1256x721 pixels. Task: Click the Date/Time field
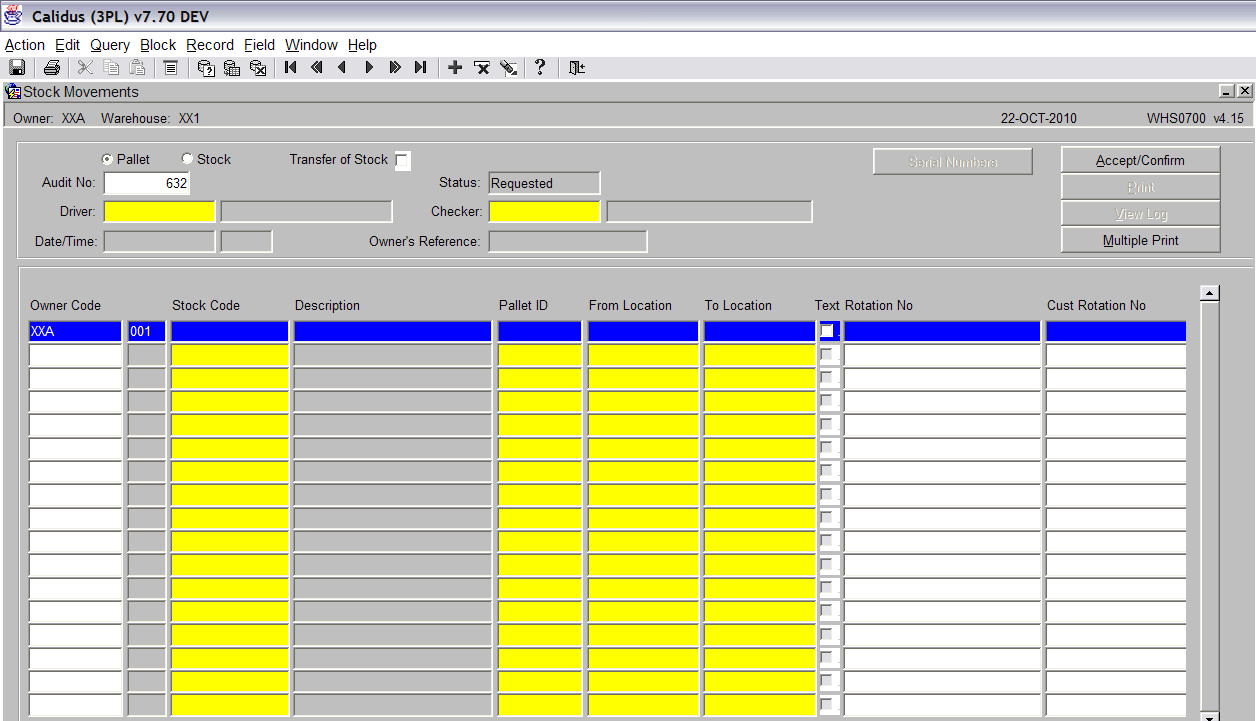tap(159, 241)
